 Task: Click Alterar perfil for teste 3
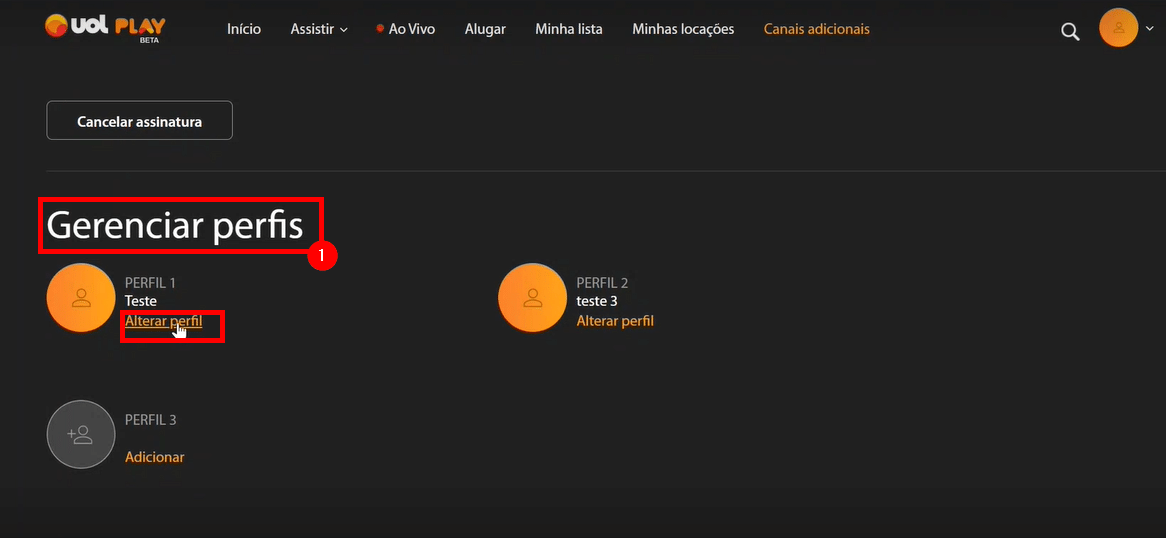coord(615,321)
